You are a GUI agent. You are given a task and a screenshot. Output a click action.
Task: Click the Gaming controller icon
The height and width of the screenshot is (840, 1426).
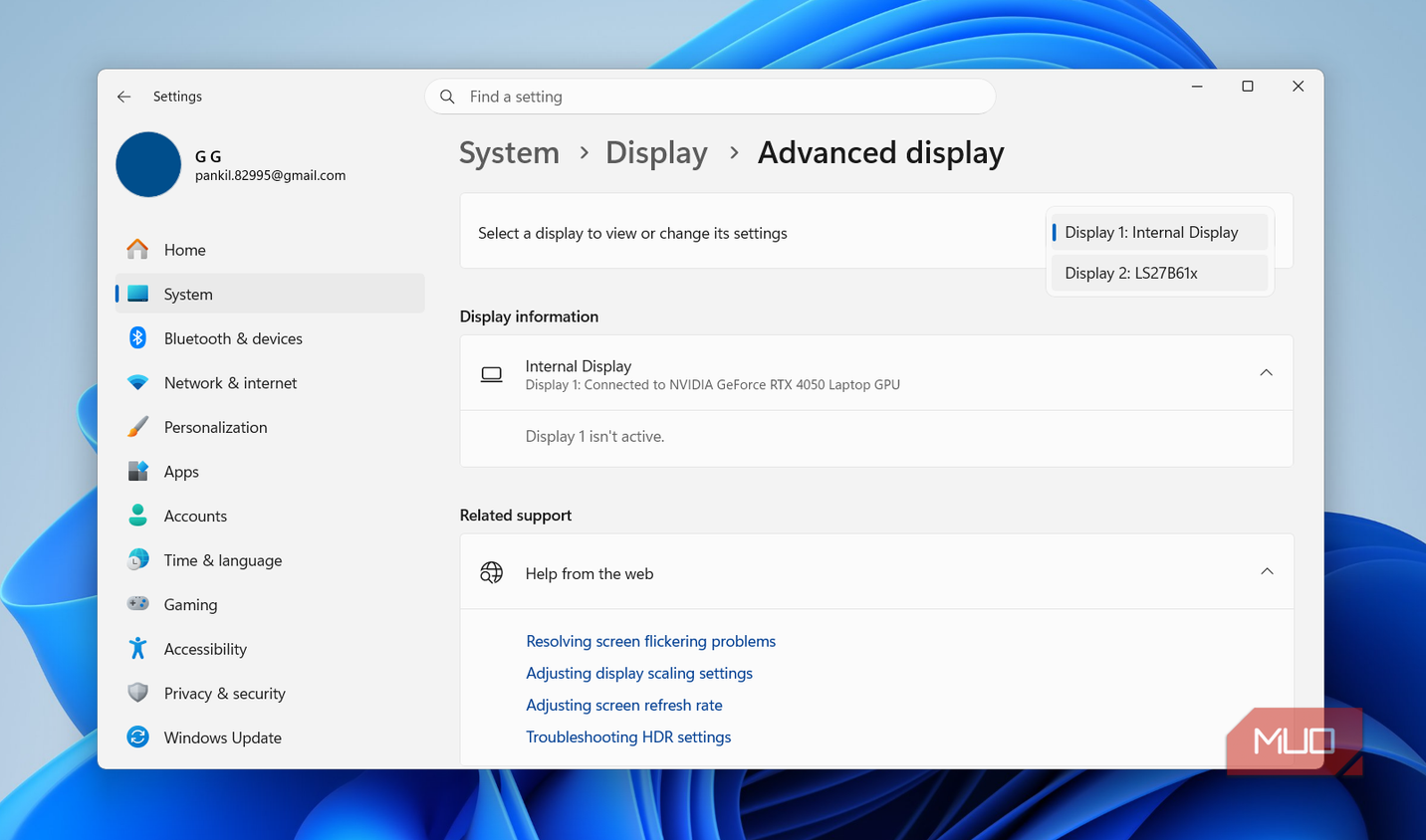point(137,604)
